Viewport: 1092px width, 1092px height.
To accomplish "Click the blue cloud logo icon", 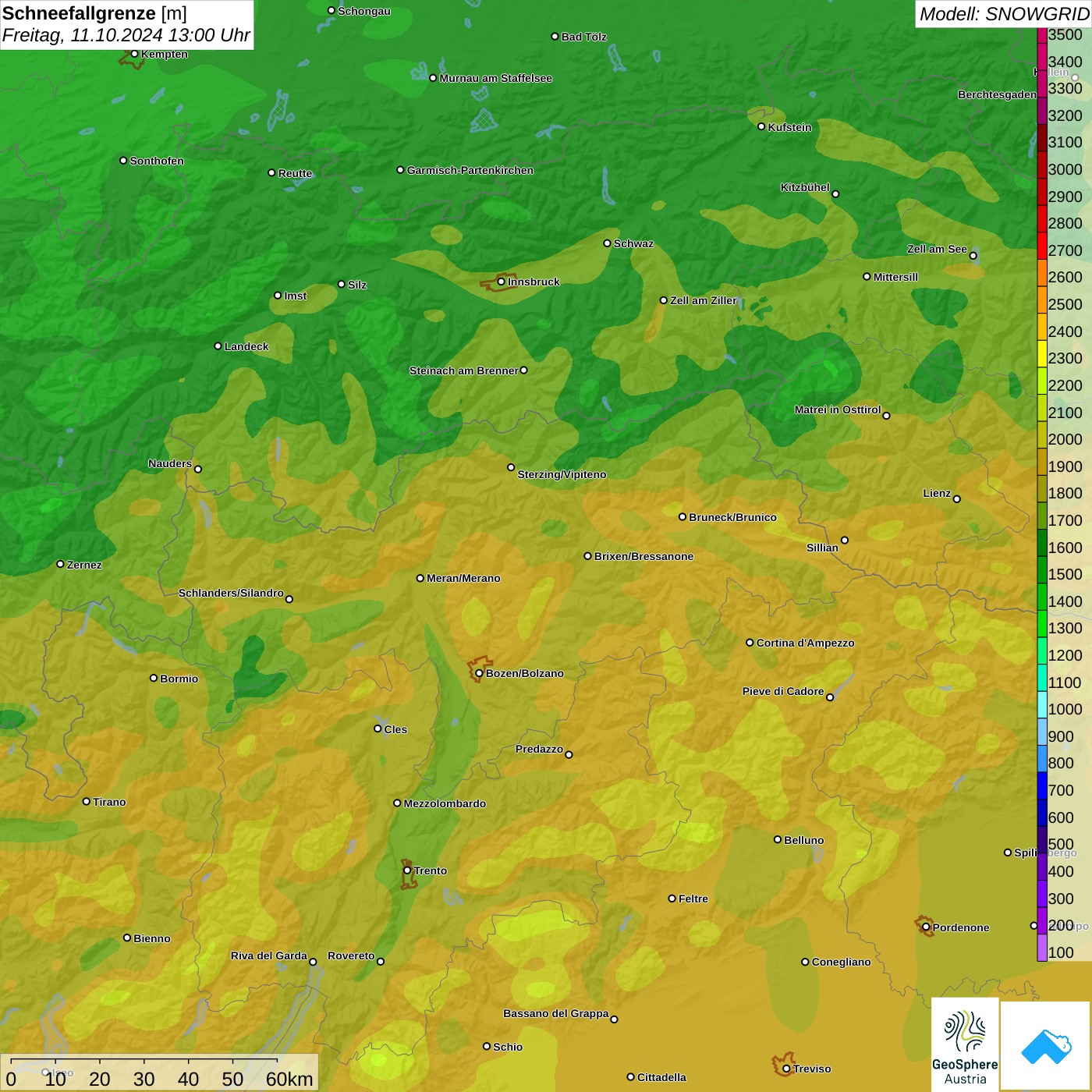I will [1046, 1046].
